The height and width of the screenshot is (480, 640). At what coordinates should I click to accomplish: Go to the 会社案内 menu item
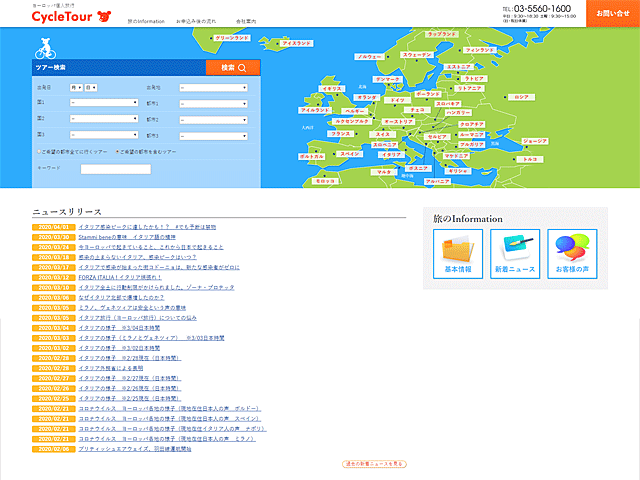point(245,20)
